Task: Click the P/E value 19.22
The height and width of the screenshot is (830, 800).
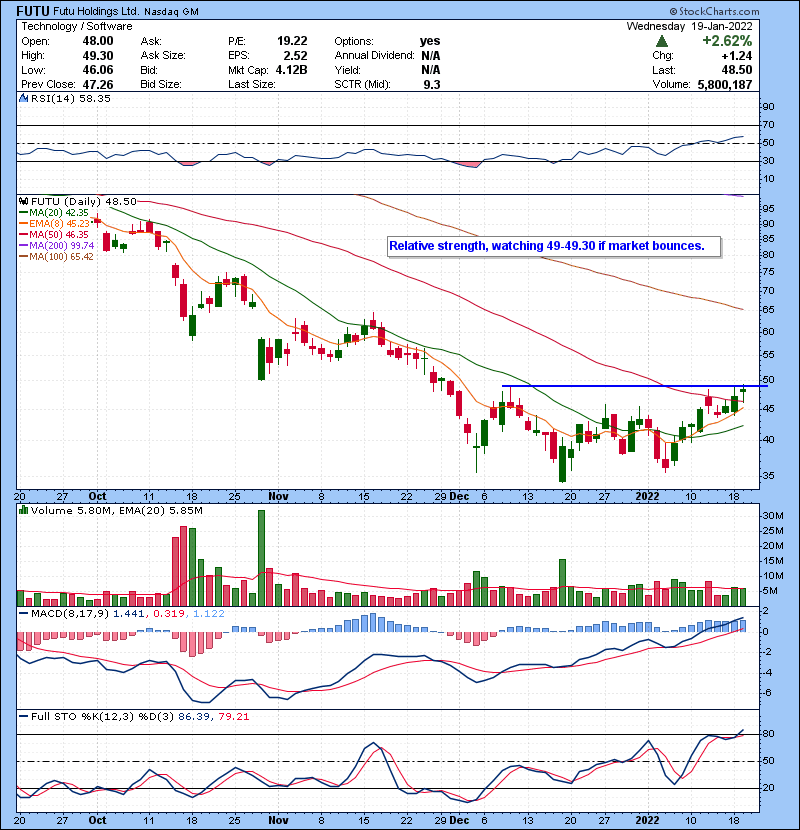Action: click(x=292, y=41)
